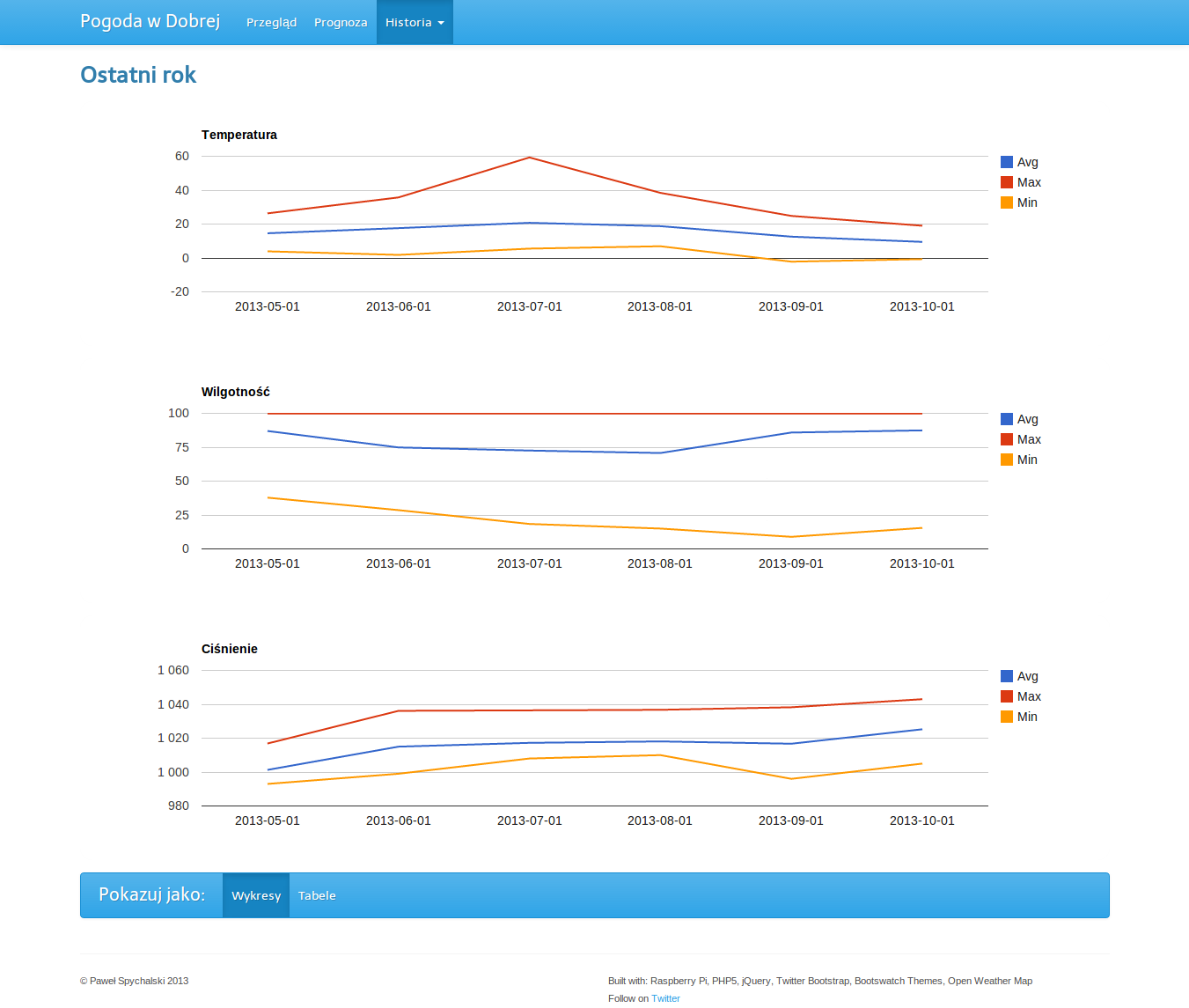The width and height of the screenshot is (1189, 1008).
Task: Click the © Paweł Spychalski 2013 footer text
Action: [134, 981]
